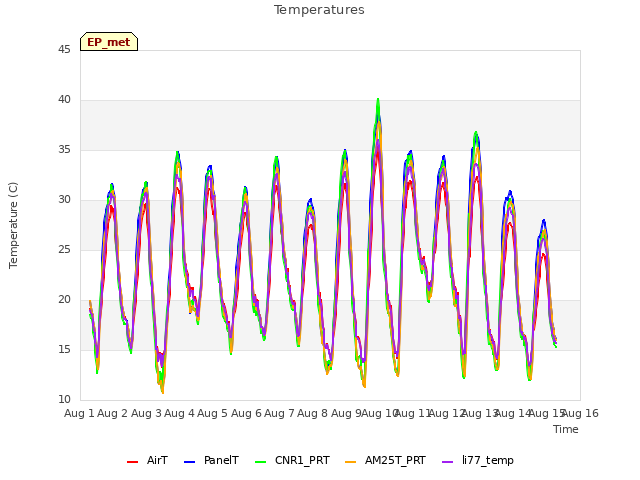Hide the CNR1_PRT series via legend
Image resolution: width=640 pixels, height=480 pixels.
pyautogui.click(x=292, y=461)
